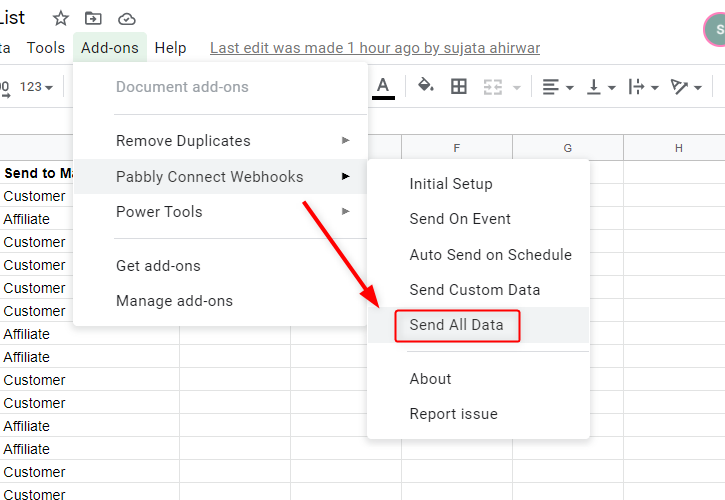Viewport: 725px width, 500px height.
Task: Expand the merge cells dropdown arrow
Action: [517, 87]
